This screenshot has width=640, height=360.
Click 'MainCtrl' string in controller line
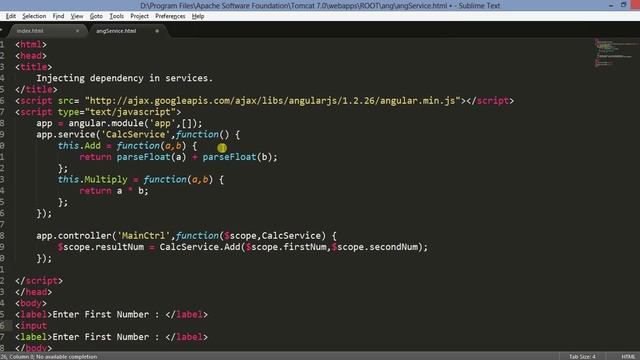tap(143, 236)
